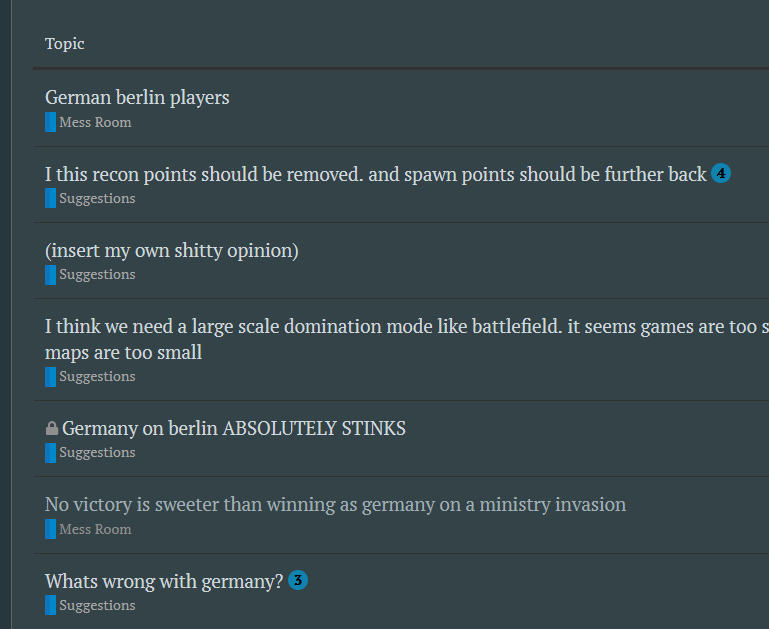Click the blue category swatch beside first Mess Room
The width and height of the screenshot is (769, 629).
pyautogui.click(x=51, y=122)
